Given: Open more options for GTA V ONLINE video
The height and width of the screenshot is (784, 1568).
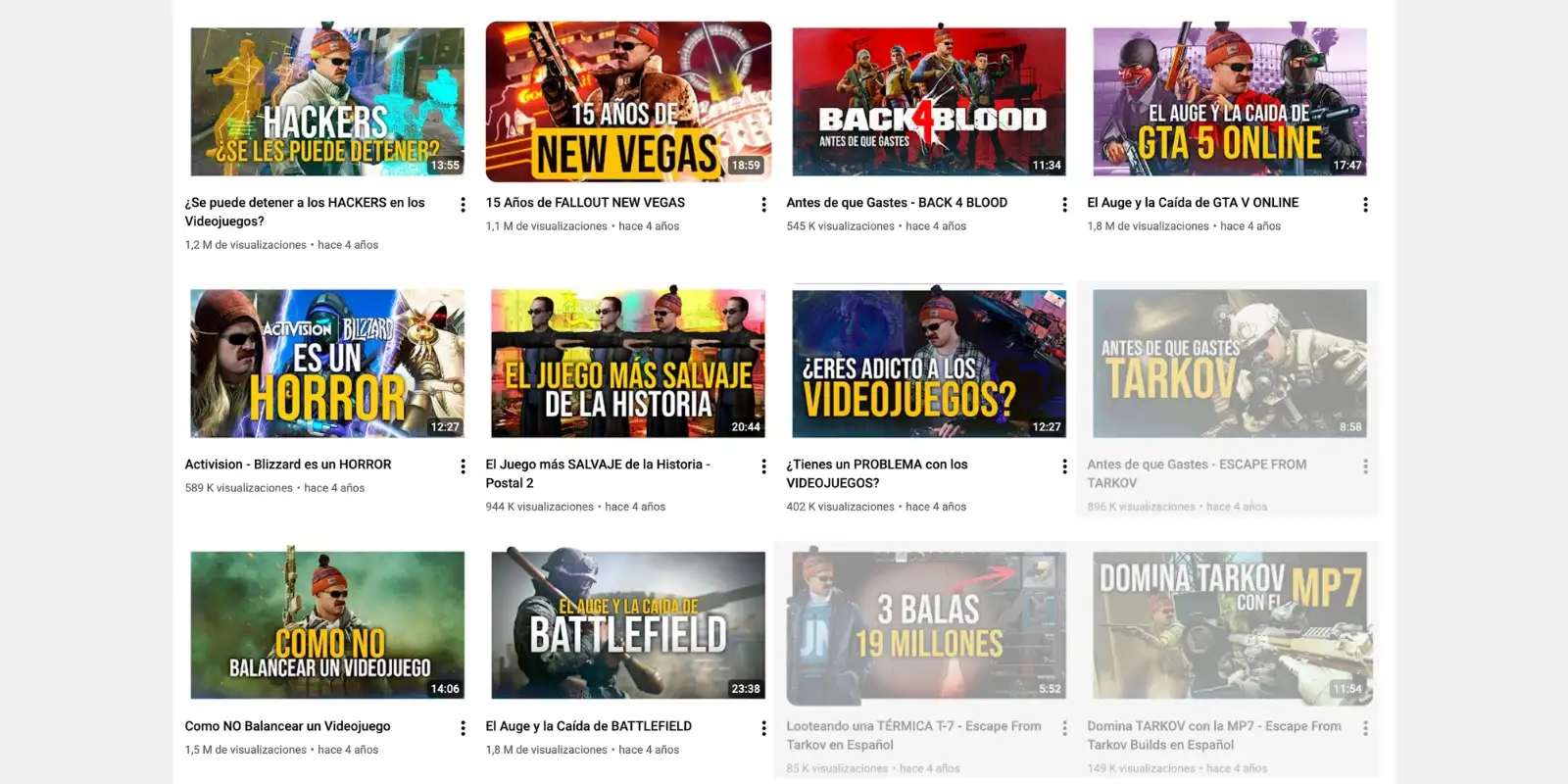Looking at the screenshot, I should coord(1365,205).
